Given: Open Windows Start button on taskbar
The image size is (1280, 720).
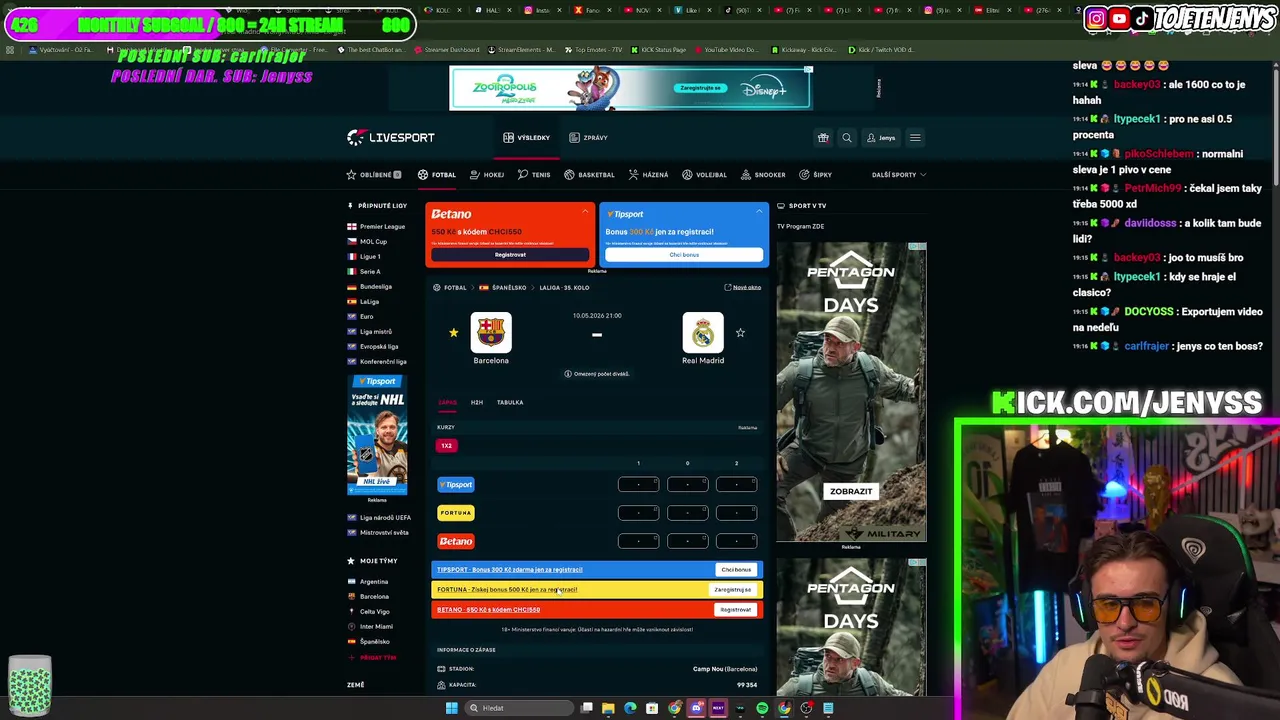Looking at the screenshot, I should (x=452, y=708).
